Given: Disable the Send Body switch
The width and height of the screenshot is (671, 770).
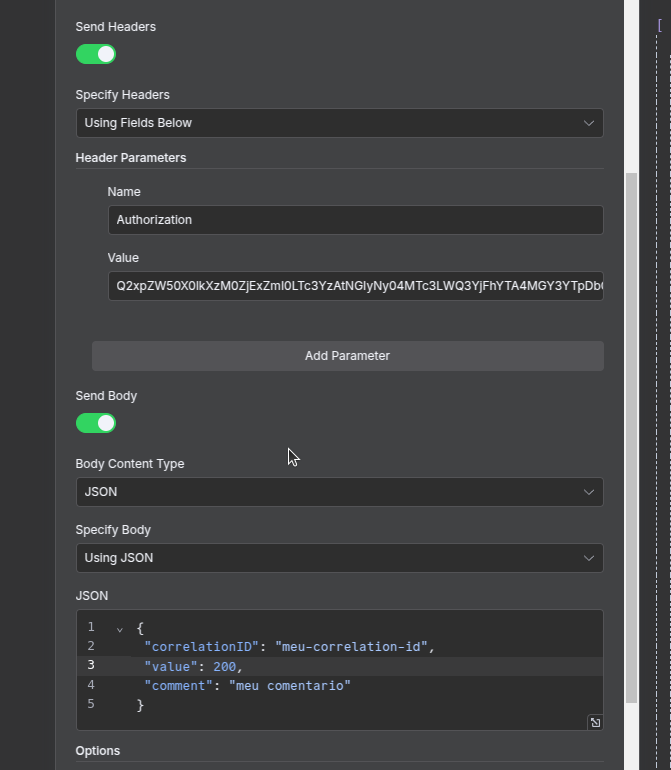Looking at the screenshot, I should [96, 423].
